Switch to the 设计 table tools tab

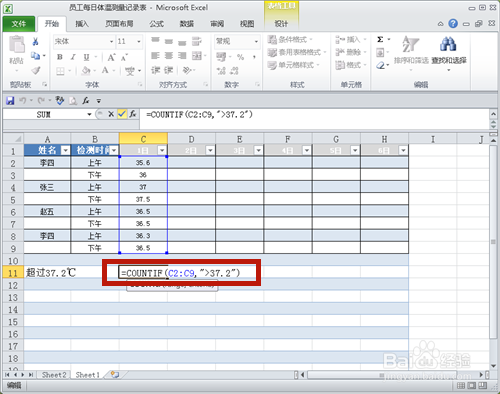click(x=281, y=24)
